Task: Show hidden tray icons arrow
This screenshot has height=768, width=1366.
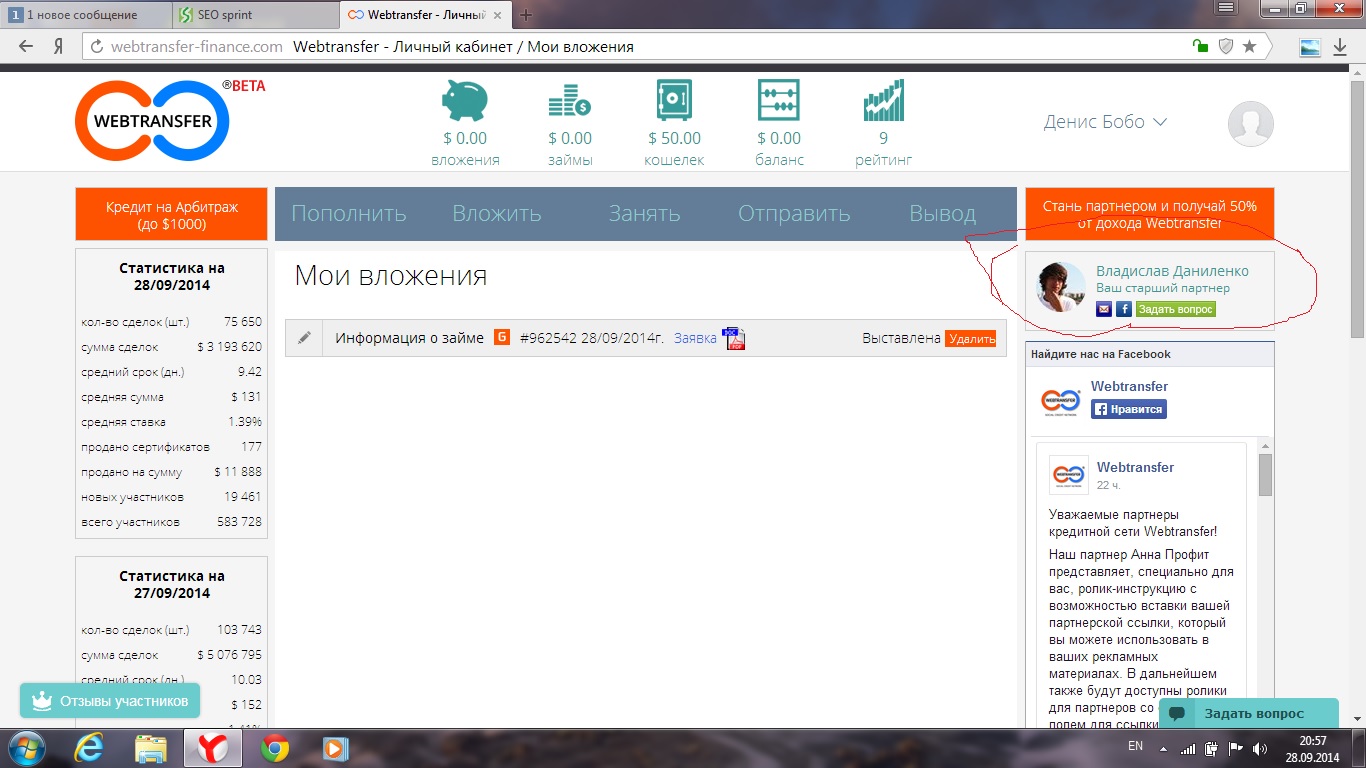Action: click(1163, 748)
